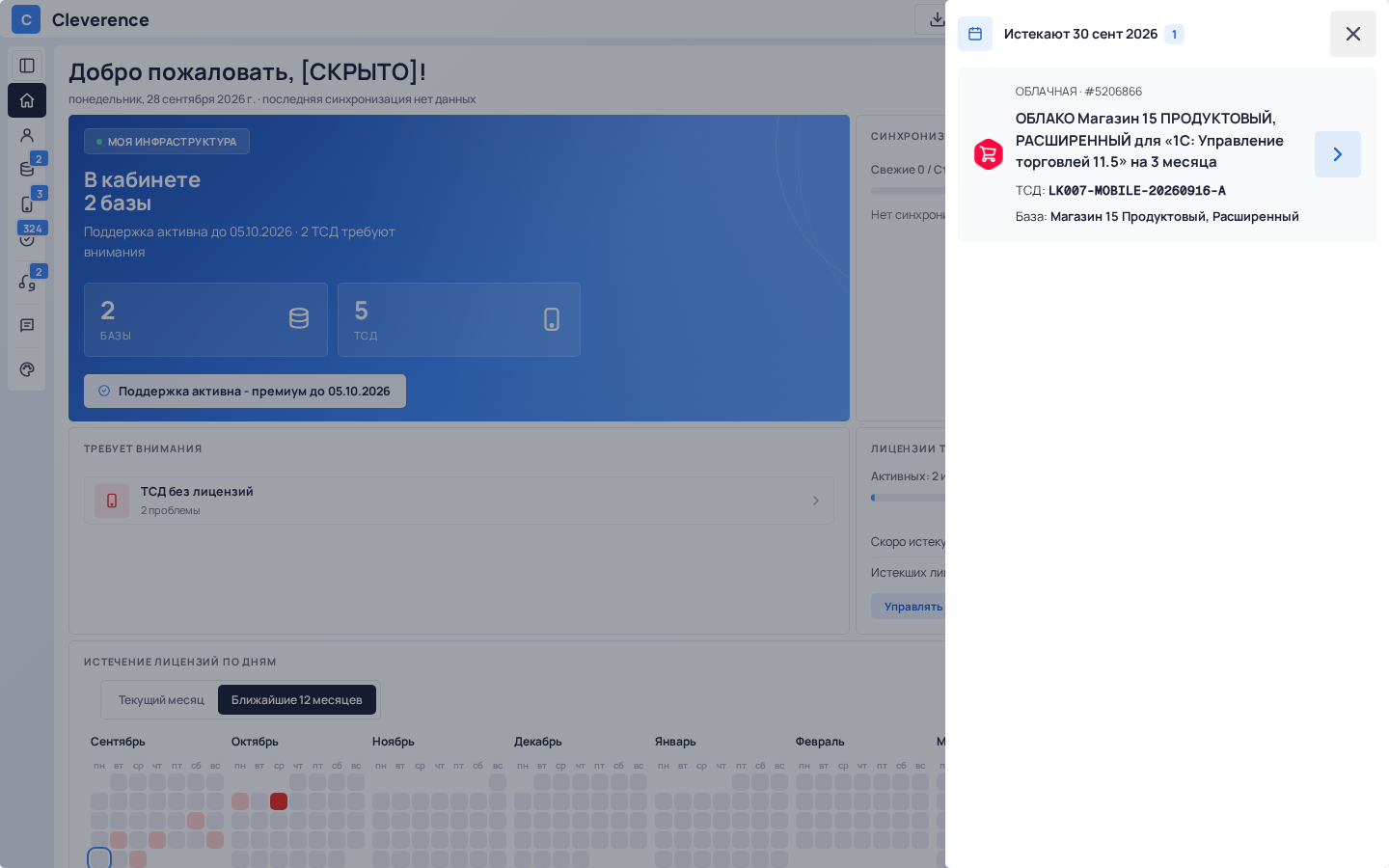
Task: Open the mobile devices sidebar icon
Action: 27,204
